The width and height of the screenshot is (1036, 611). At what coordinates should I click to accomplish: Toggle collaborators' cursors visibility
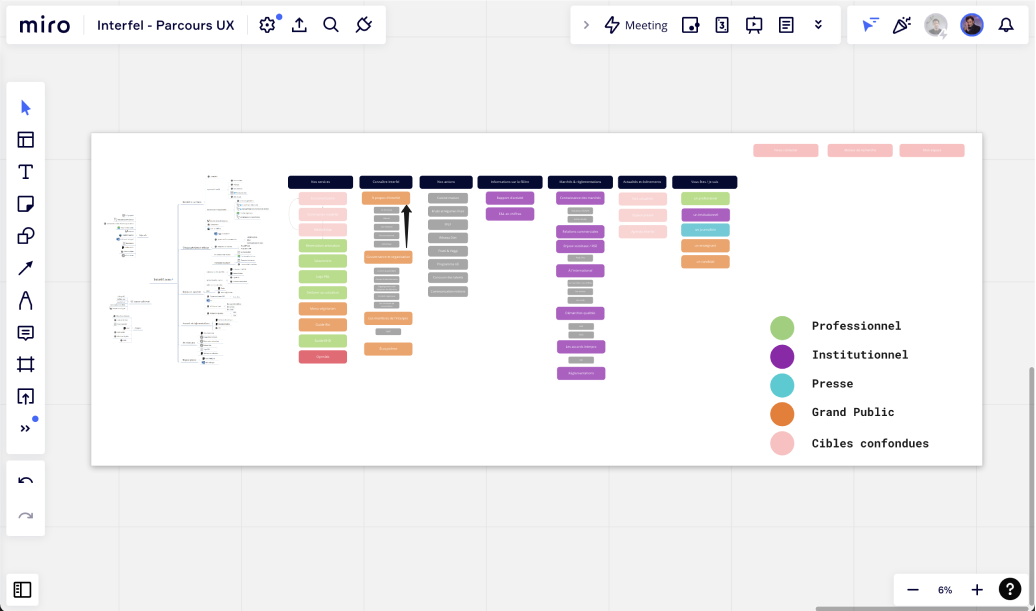pyautogui.click(x=870, y=25)
